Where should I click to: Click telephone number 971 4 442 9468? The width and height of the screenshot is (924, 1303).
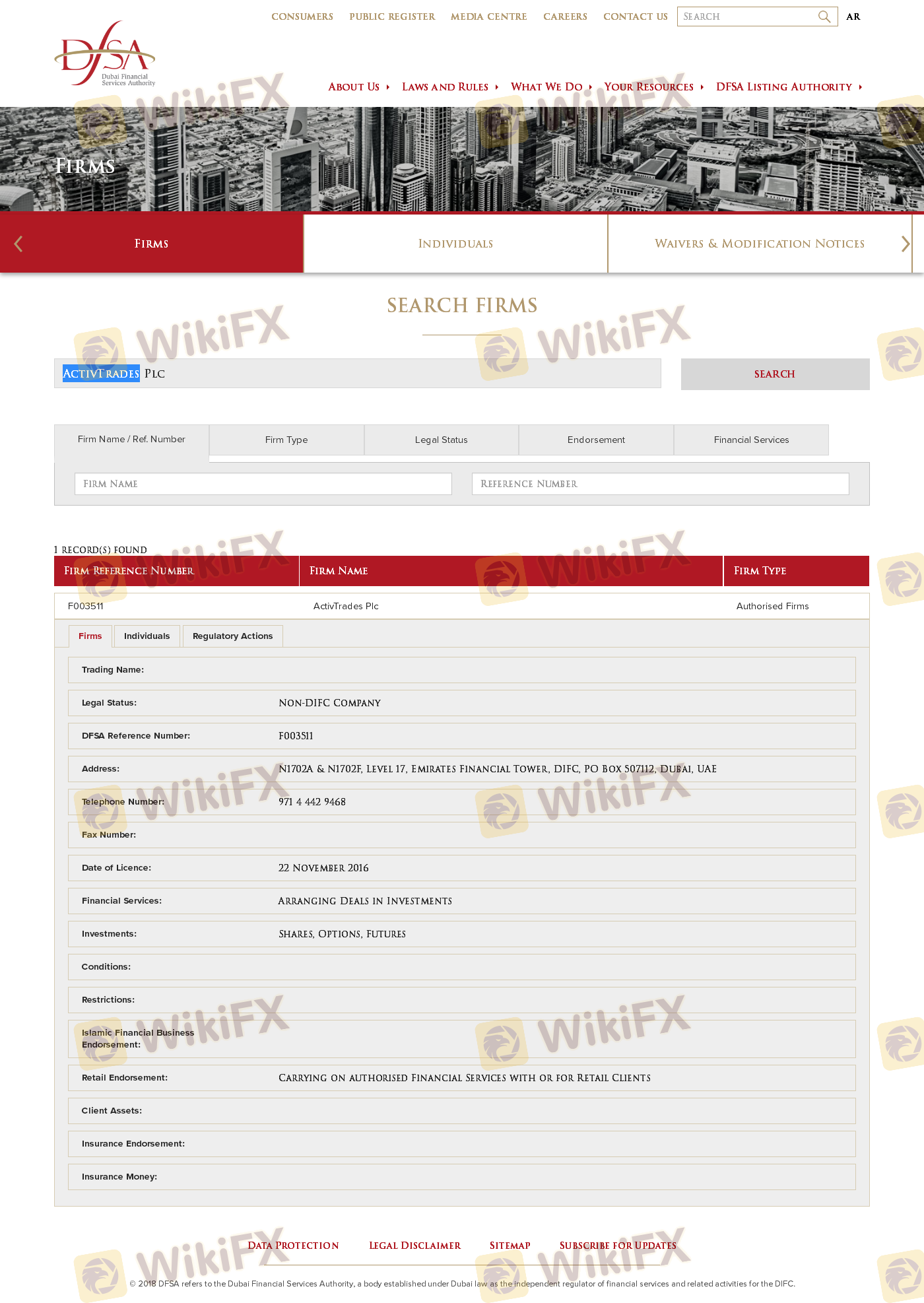[x=312, y=802]
